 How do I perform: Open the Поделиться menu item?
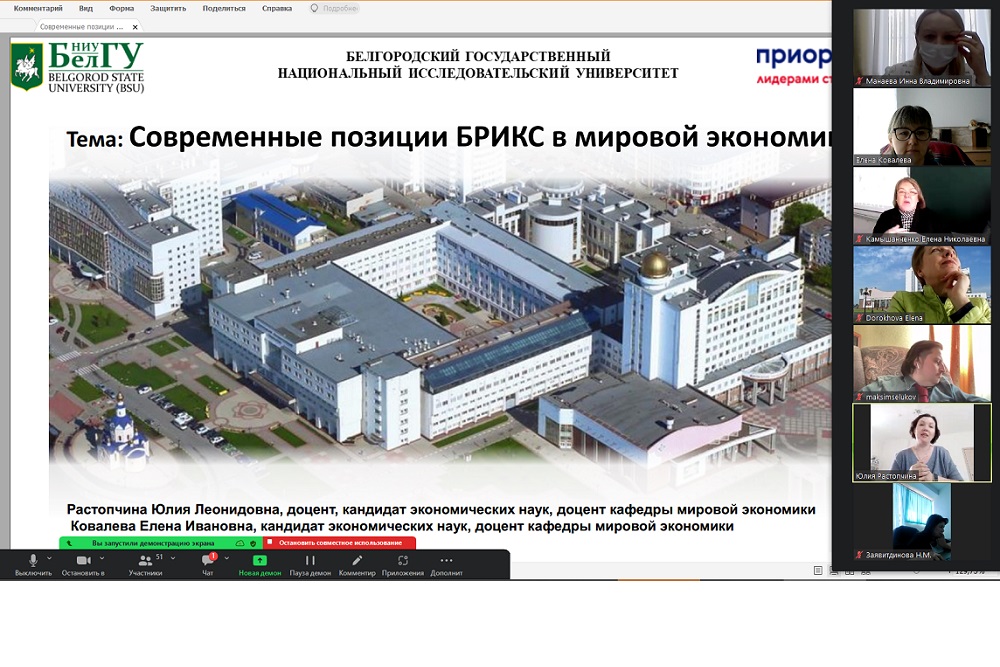coord(225,8)
